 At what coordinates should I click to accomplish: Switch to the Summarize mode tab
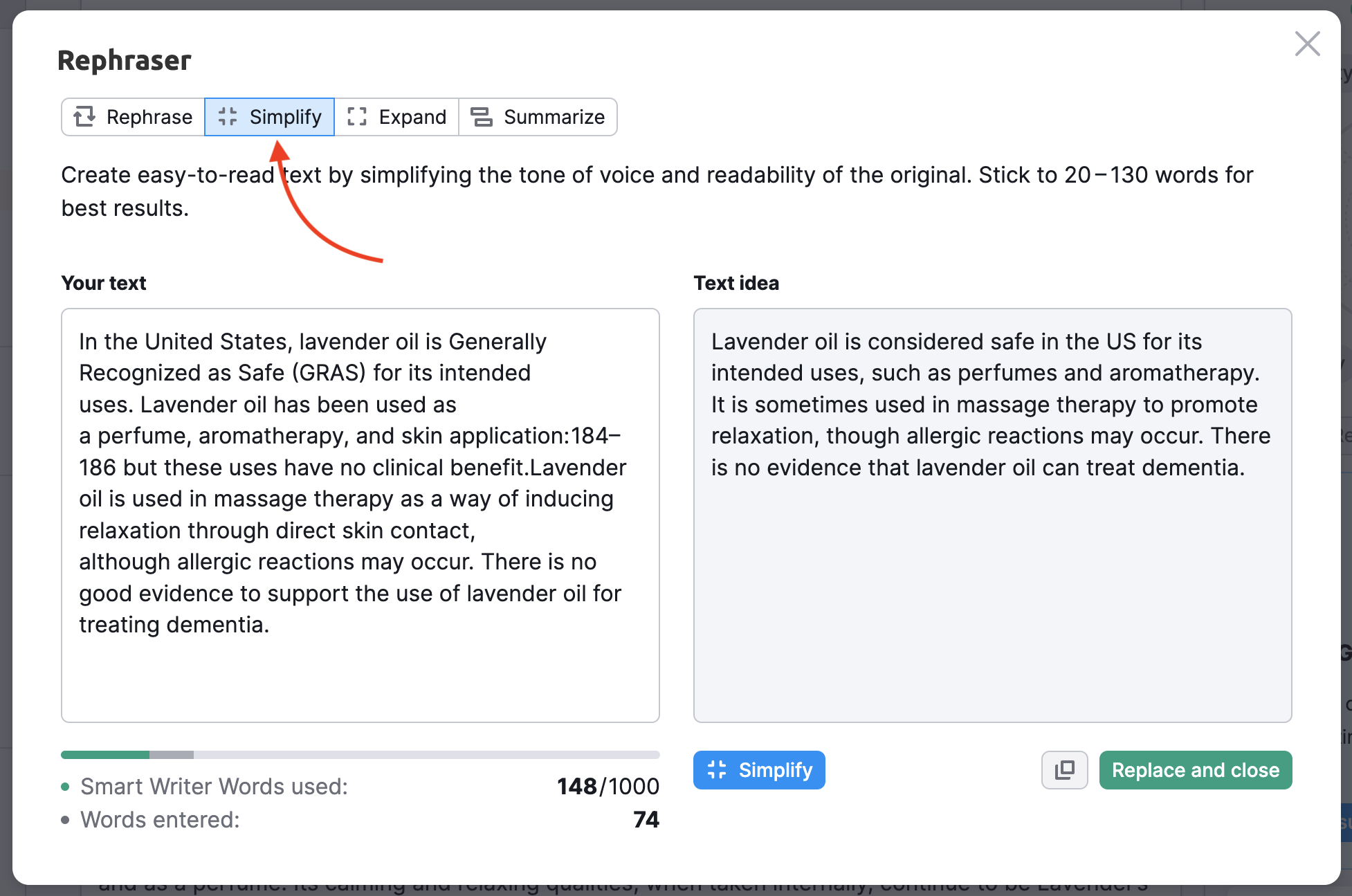[x=538, y=116]
